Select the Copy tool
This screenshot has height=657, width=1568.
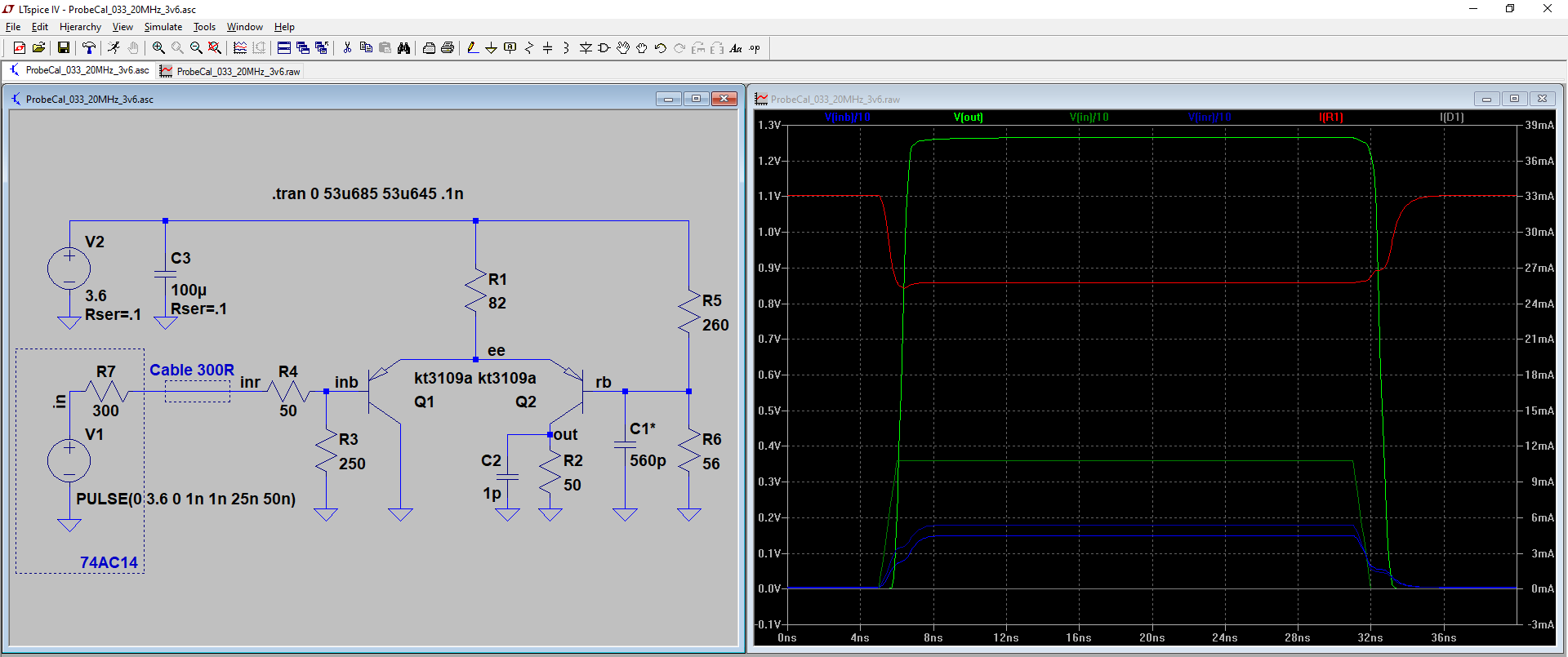pyautogui.click(x=366, y=48)
